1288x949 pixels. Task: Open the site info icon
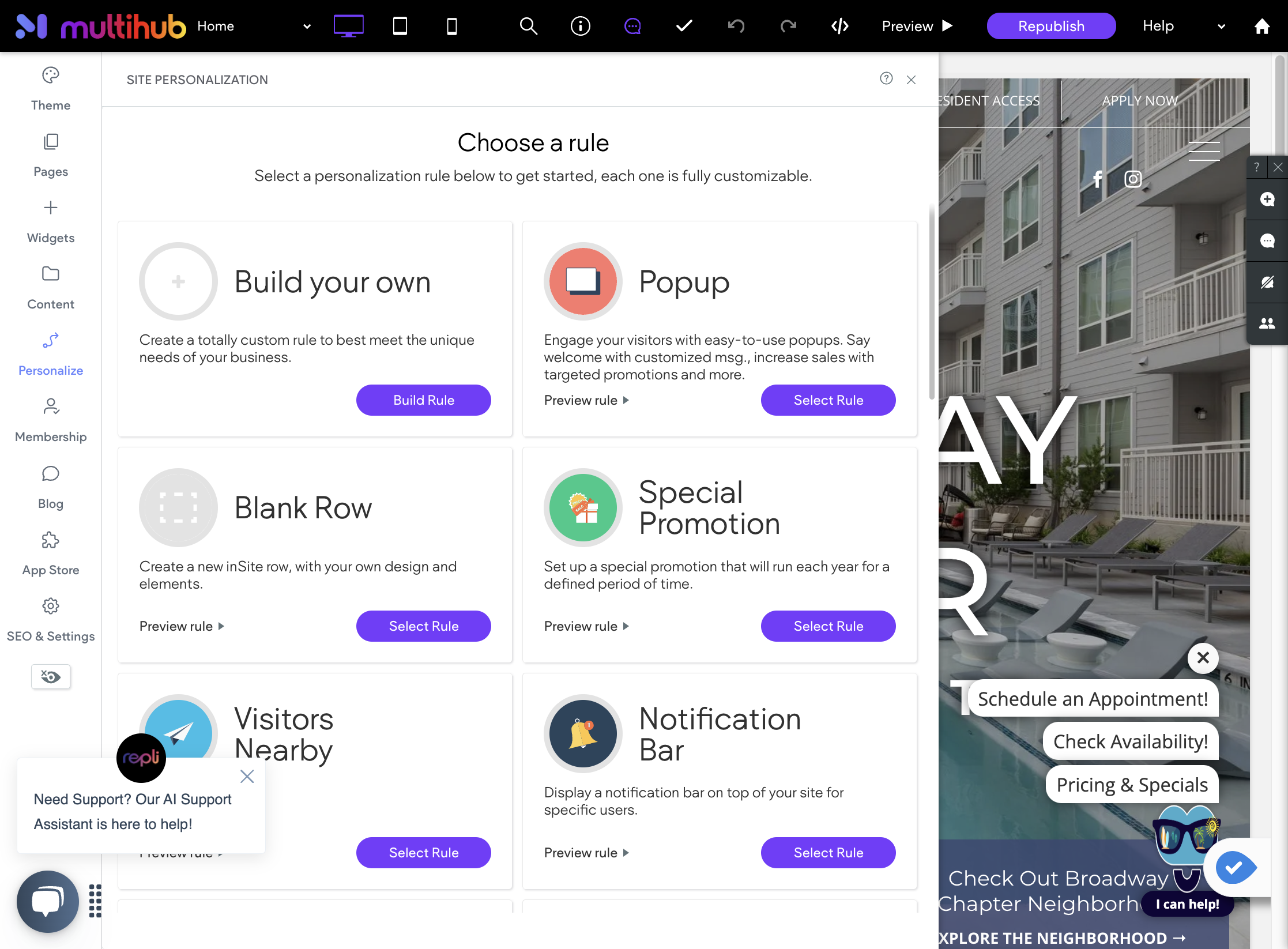[581, 26]
